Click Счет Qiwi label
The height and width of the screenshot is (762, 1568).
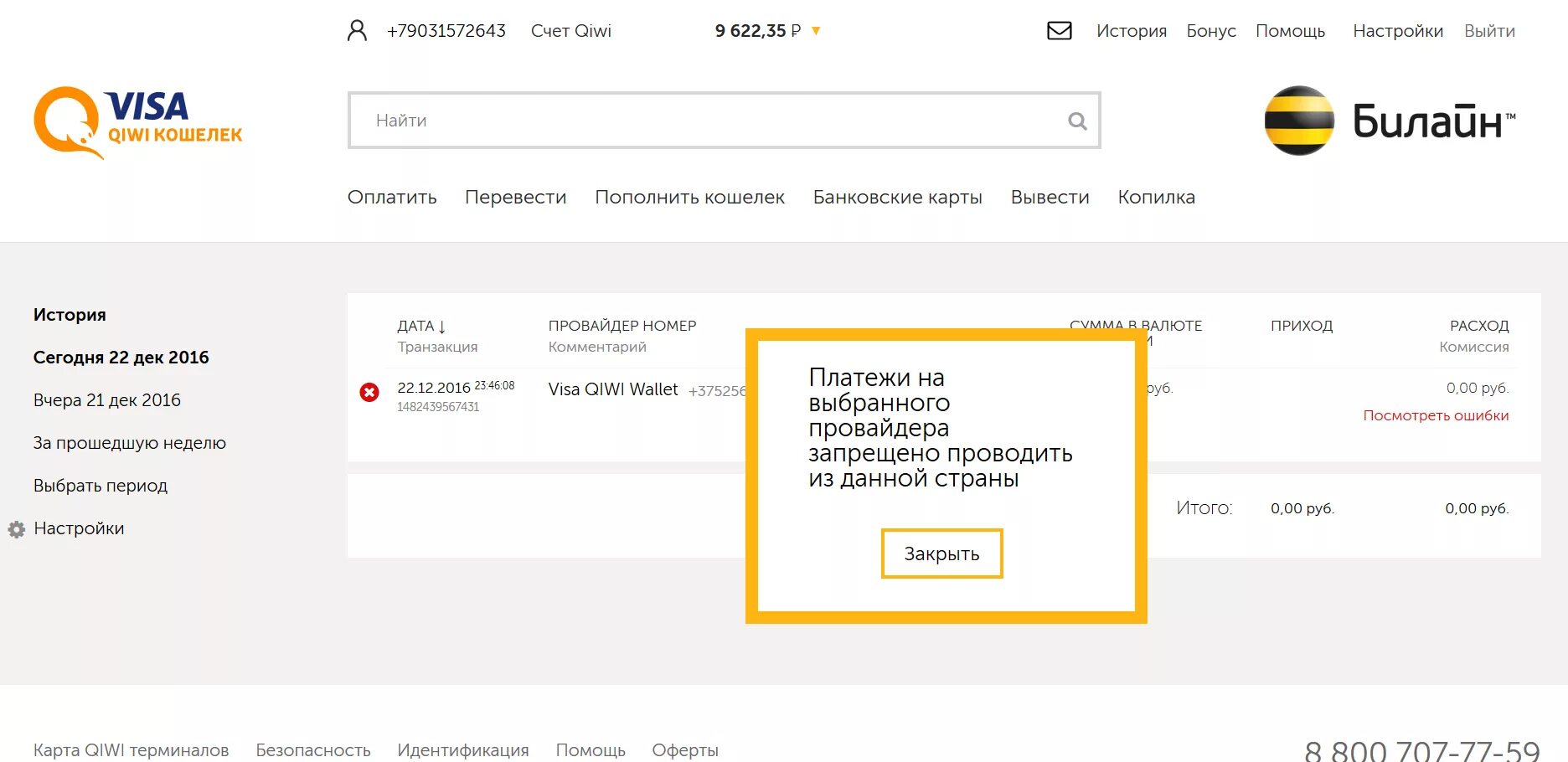[x=571, y=31]
